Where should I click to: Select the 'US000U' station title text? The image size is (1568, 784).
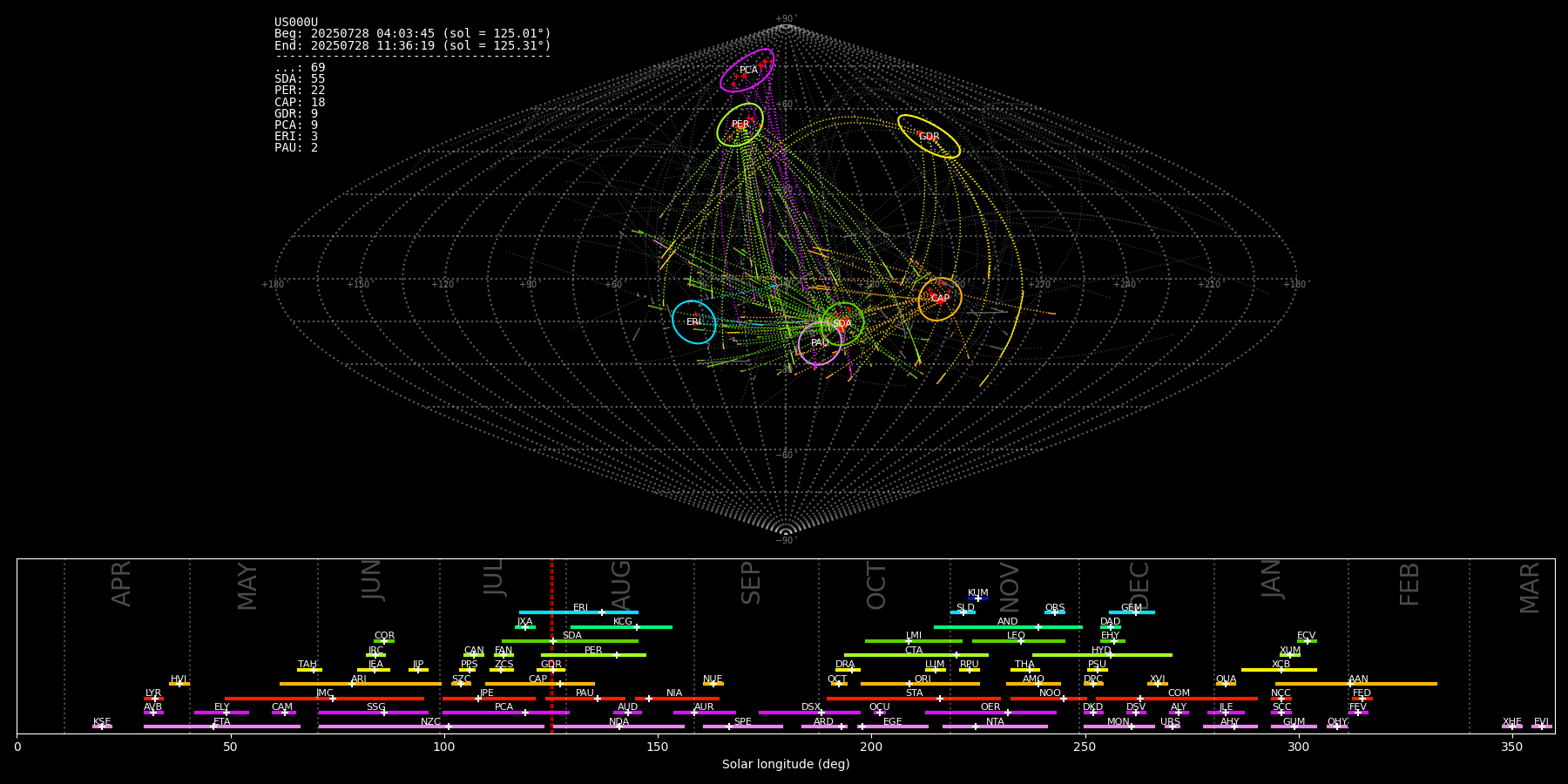(296, 23)
